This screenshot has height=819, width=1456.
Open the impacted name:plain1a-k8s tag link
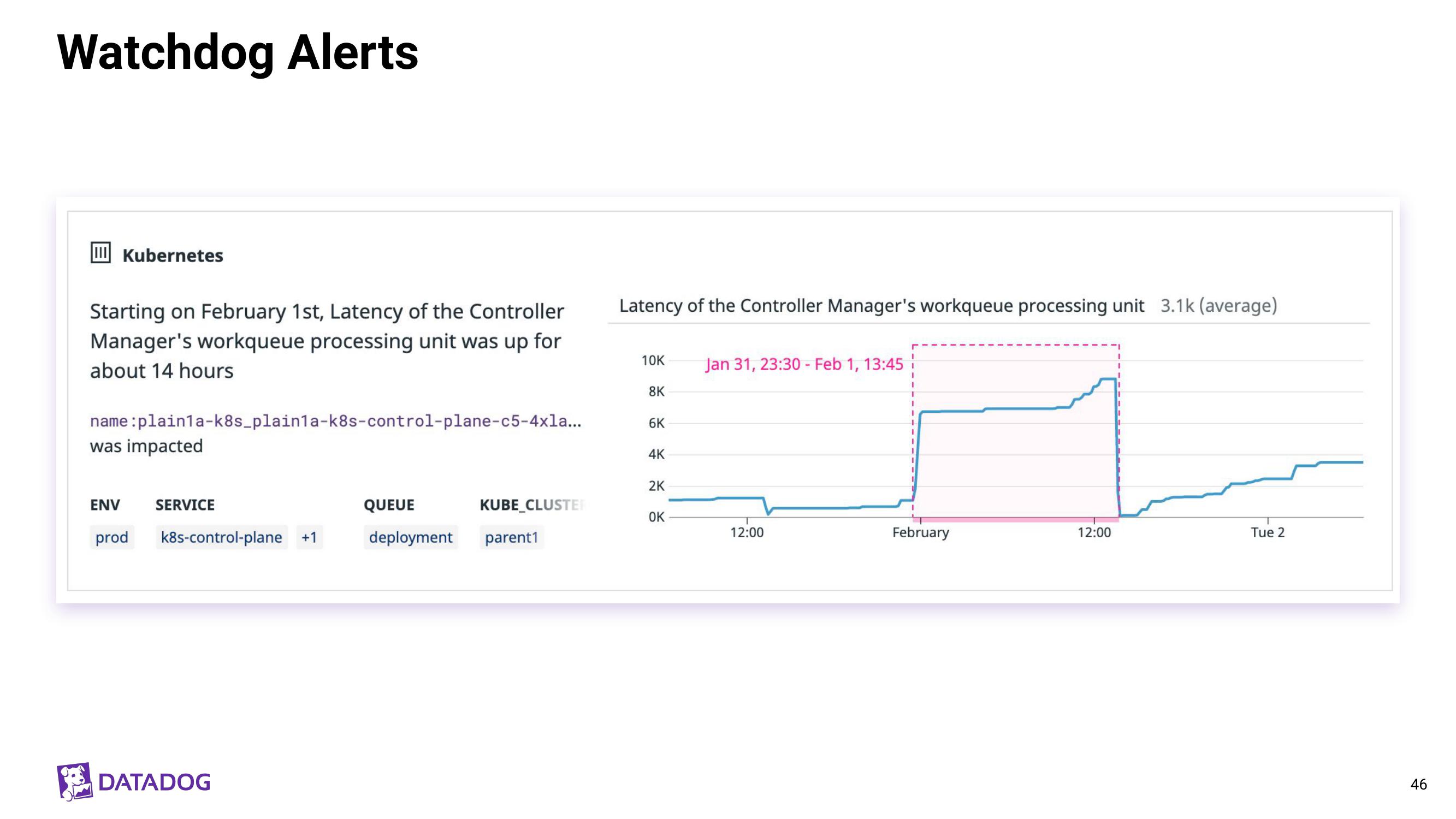coord(336,421)
